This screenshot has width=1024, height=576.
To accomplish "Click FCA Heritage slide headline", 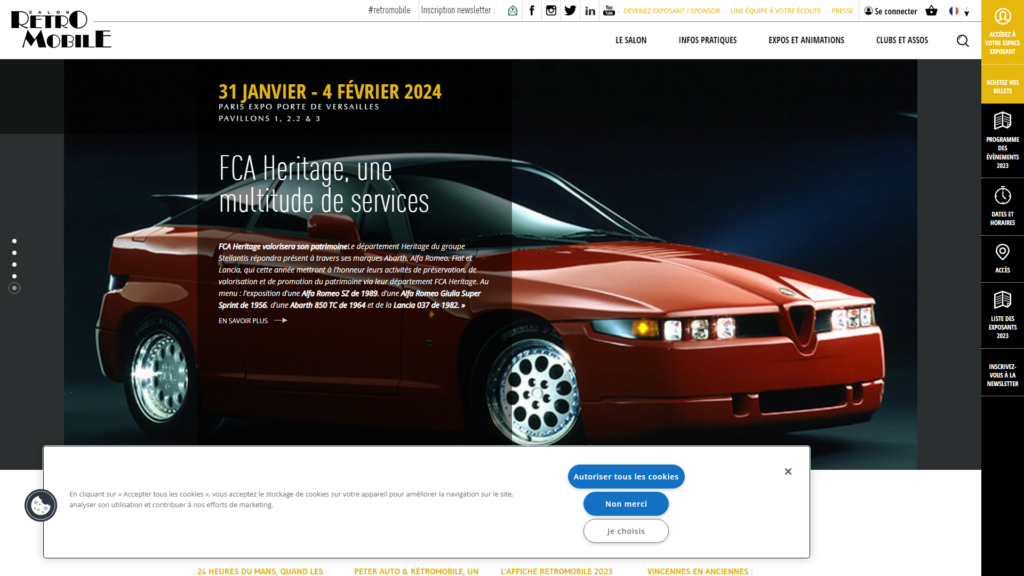I will coord(324,185).
